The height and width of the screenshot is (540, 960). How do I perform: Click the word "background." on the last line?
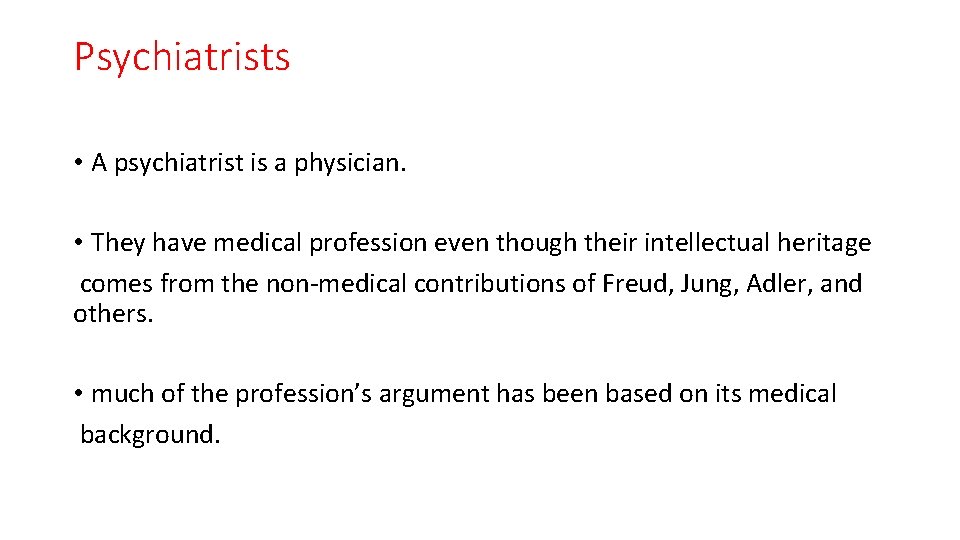point(149,435)
